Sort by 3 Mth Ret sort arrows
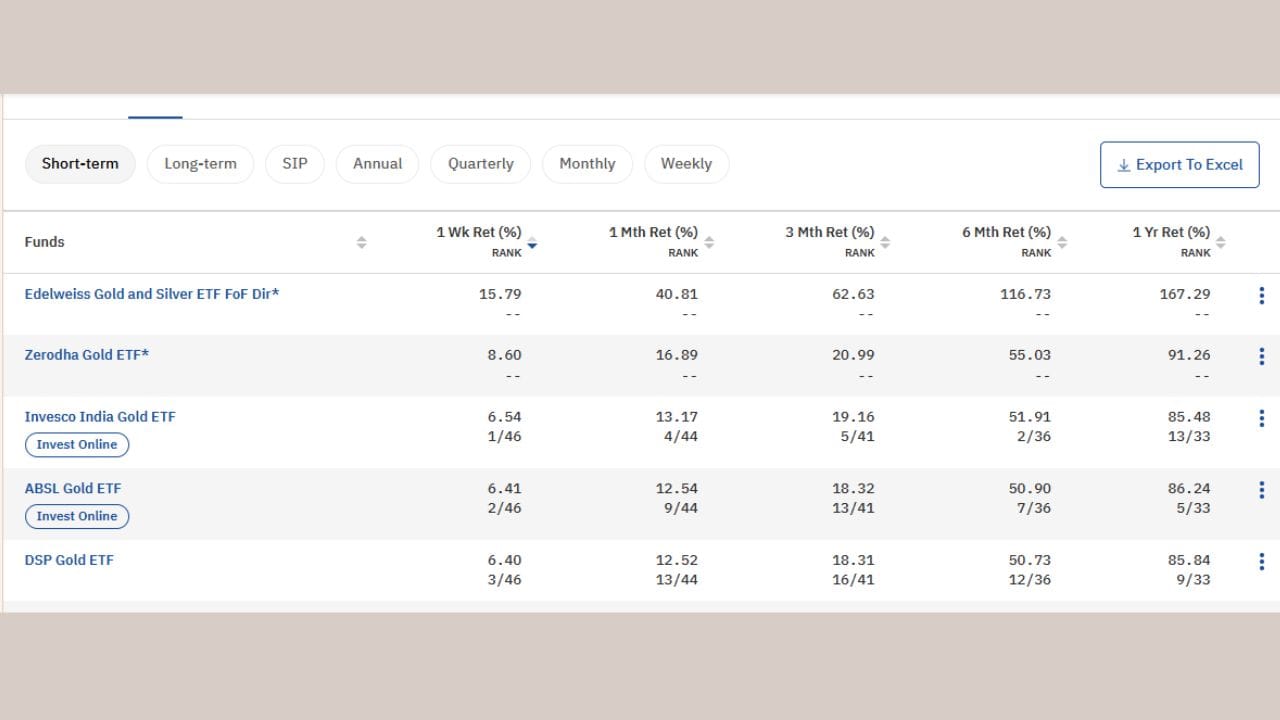The image size is (1280, 720). pos(885,242)
